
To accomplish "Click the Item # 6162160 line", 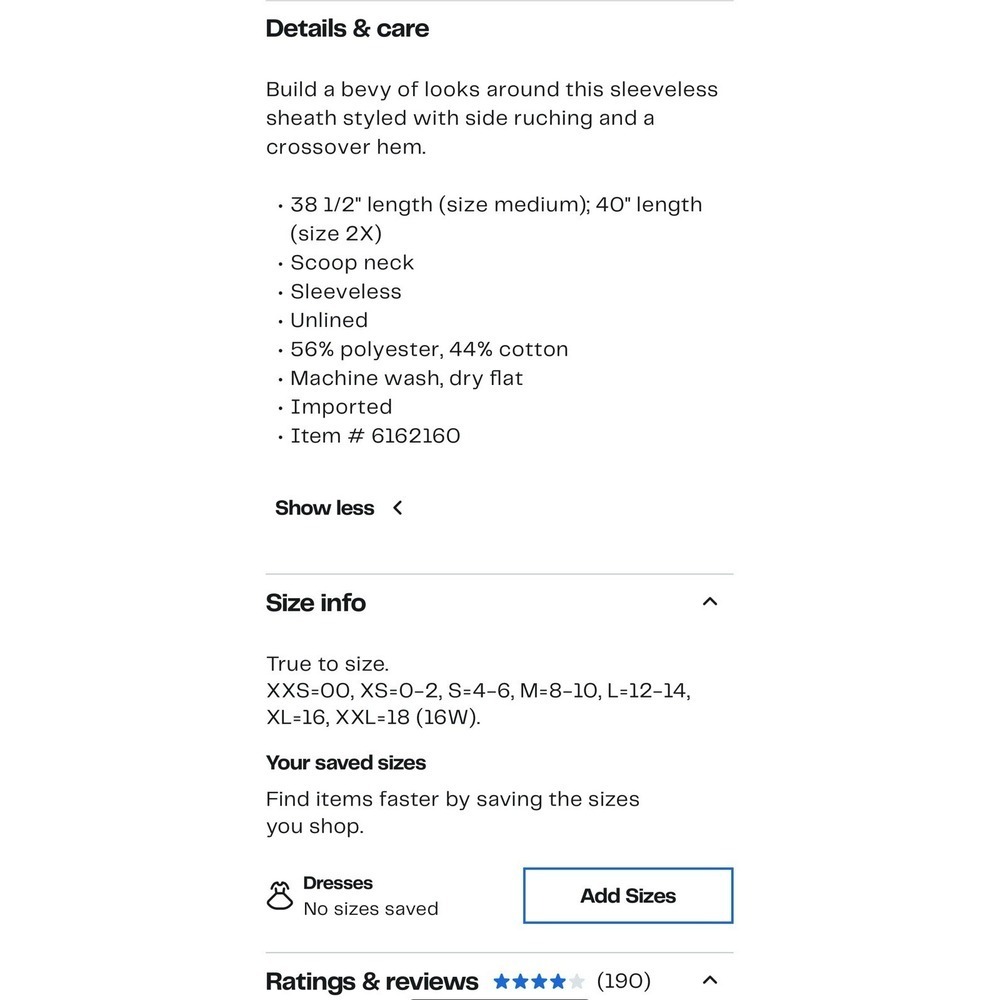I will click(375, 436).
